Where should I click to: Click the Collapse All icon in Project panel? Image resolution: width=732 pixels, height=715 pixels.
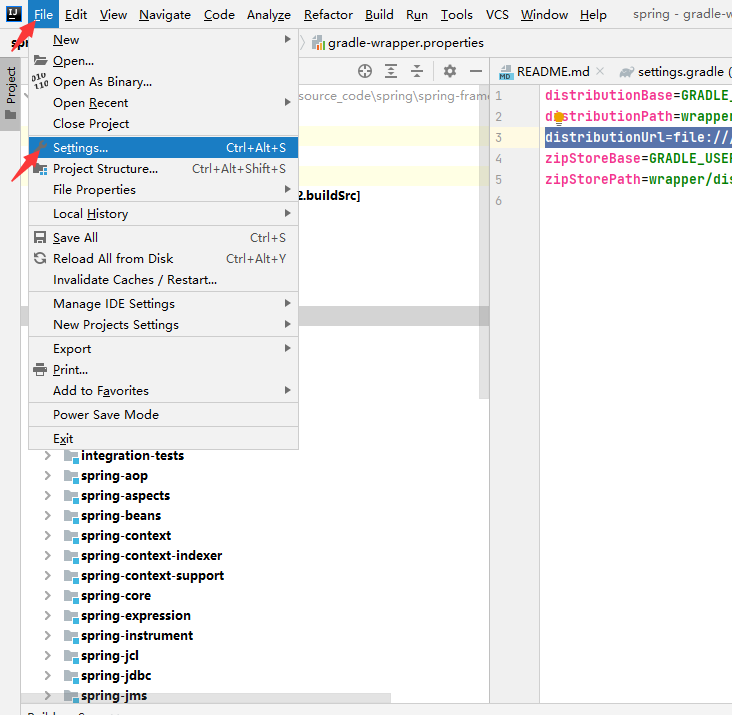[x=417, y=71]
